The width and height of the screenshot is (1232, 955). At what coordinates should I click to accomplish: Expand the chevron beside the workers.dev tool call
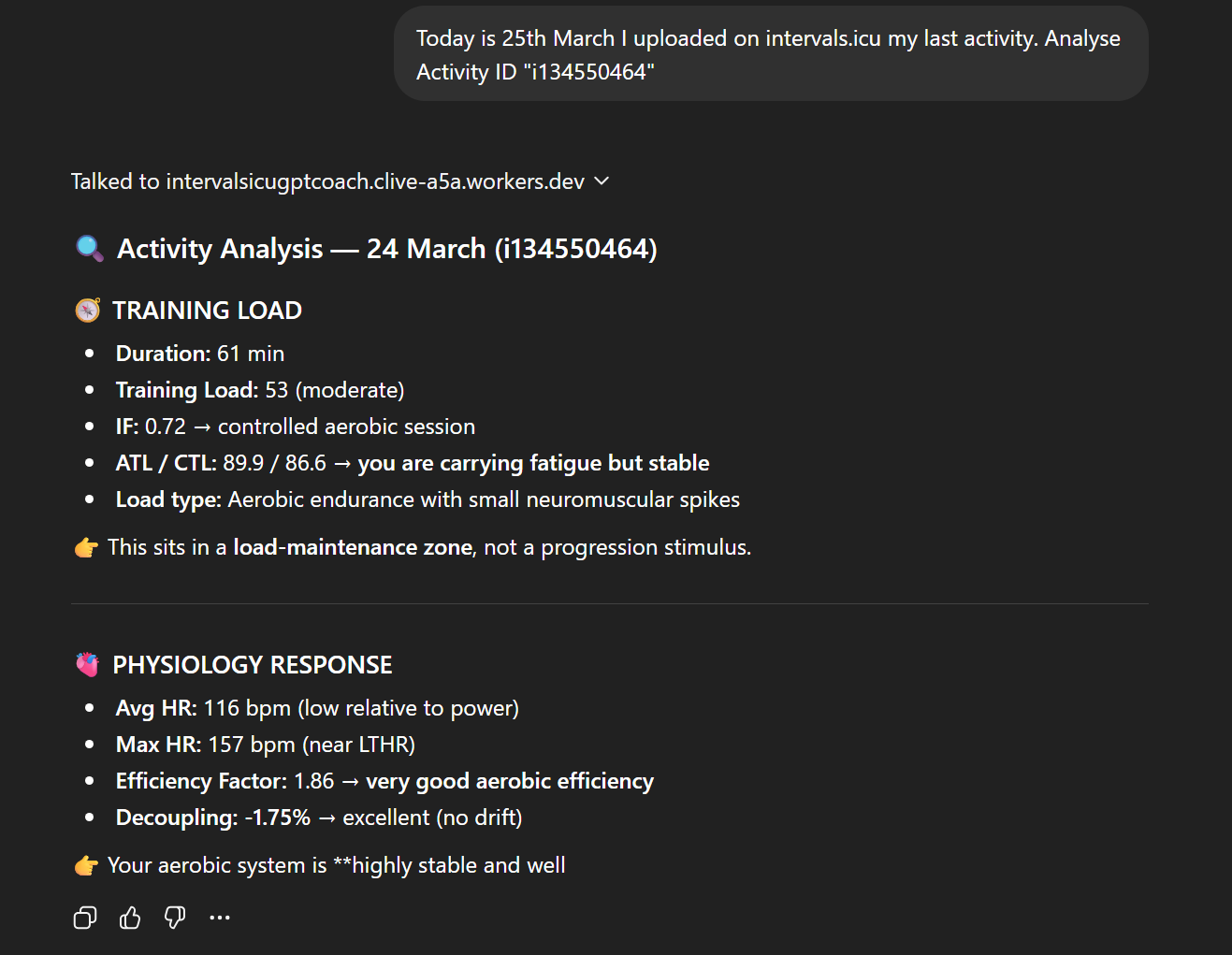pos(602,181)
